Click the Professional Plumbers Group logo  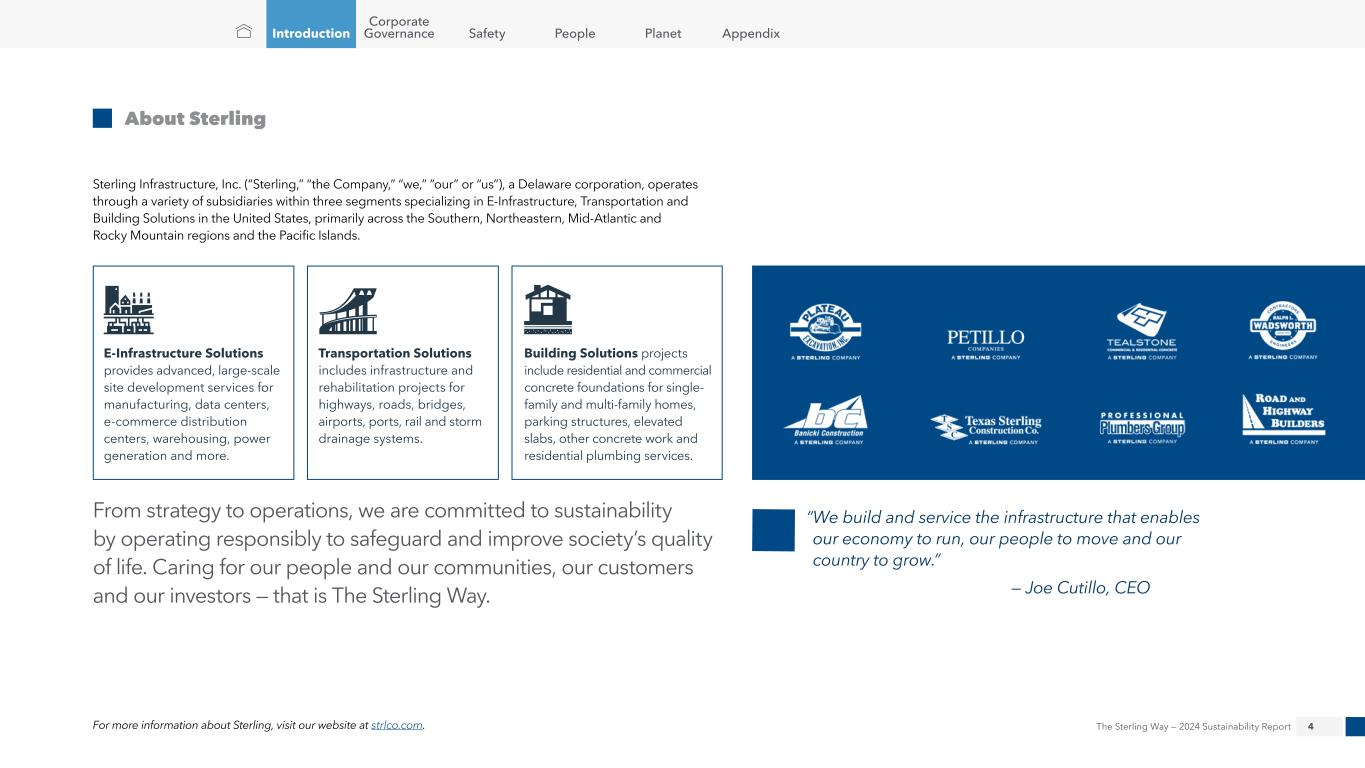1141,426
